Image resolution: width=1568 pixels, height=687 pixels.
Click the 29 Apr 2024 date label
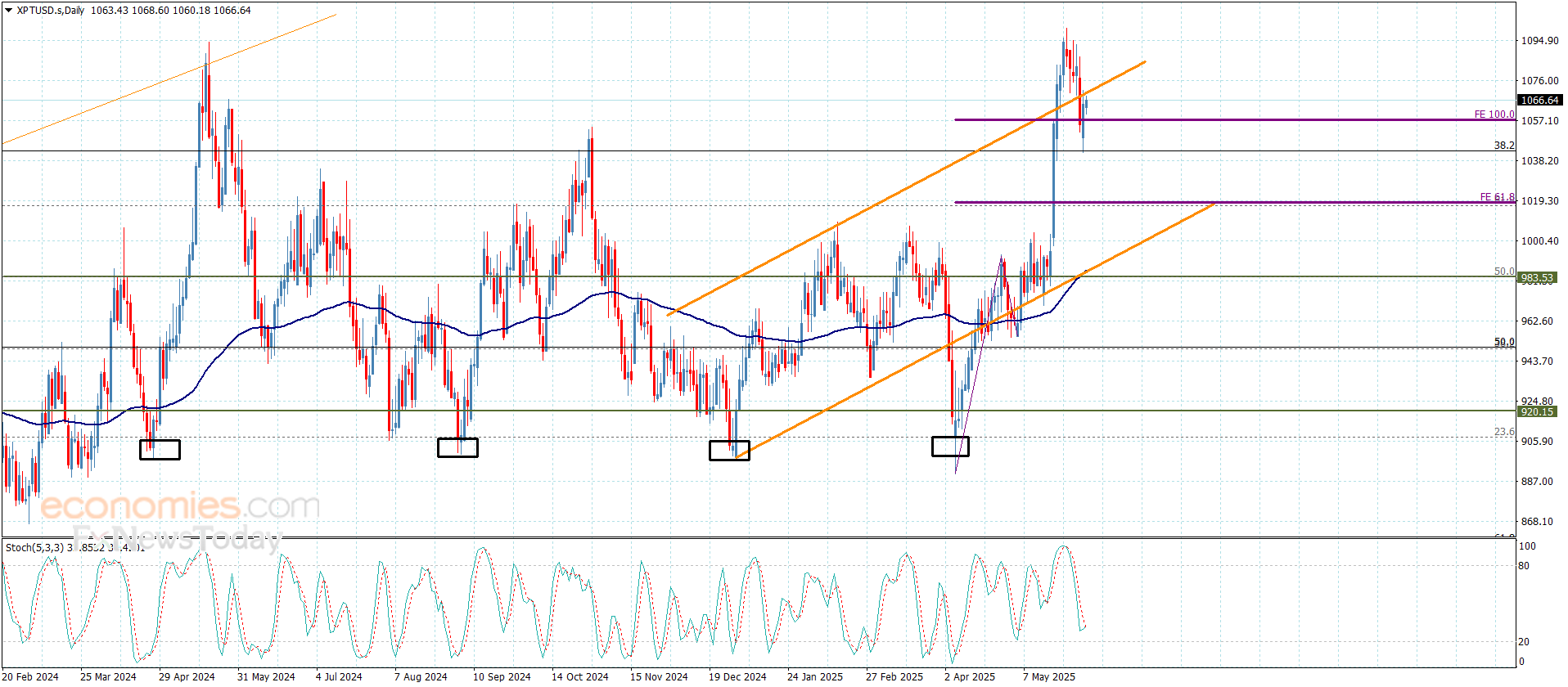(187, 677)
